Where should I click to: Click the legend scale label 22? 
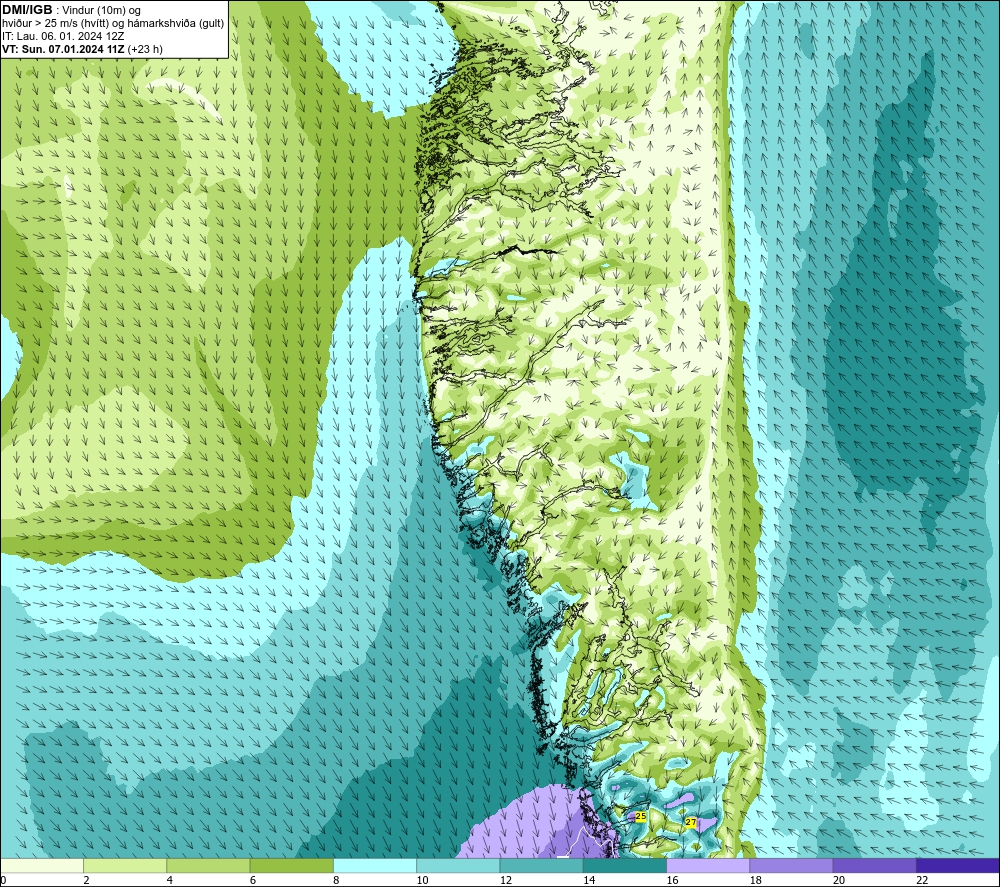922,880
